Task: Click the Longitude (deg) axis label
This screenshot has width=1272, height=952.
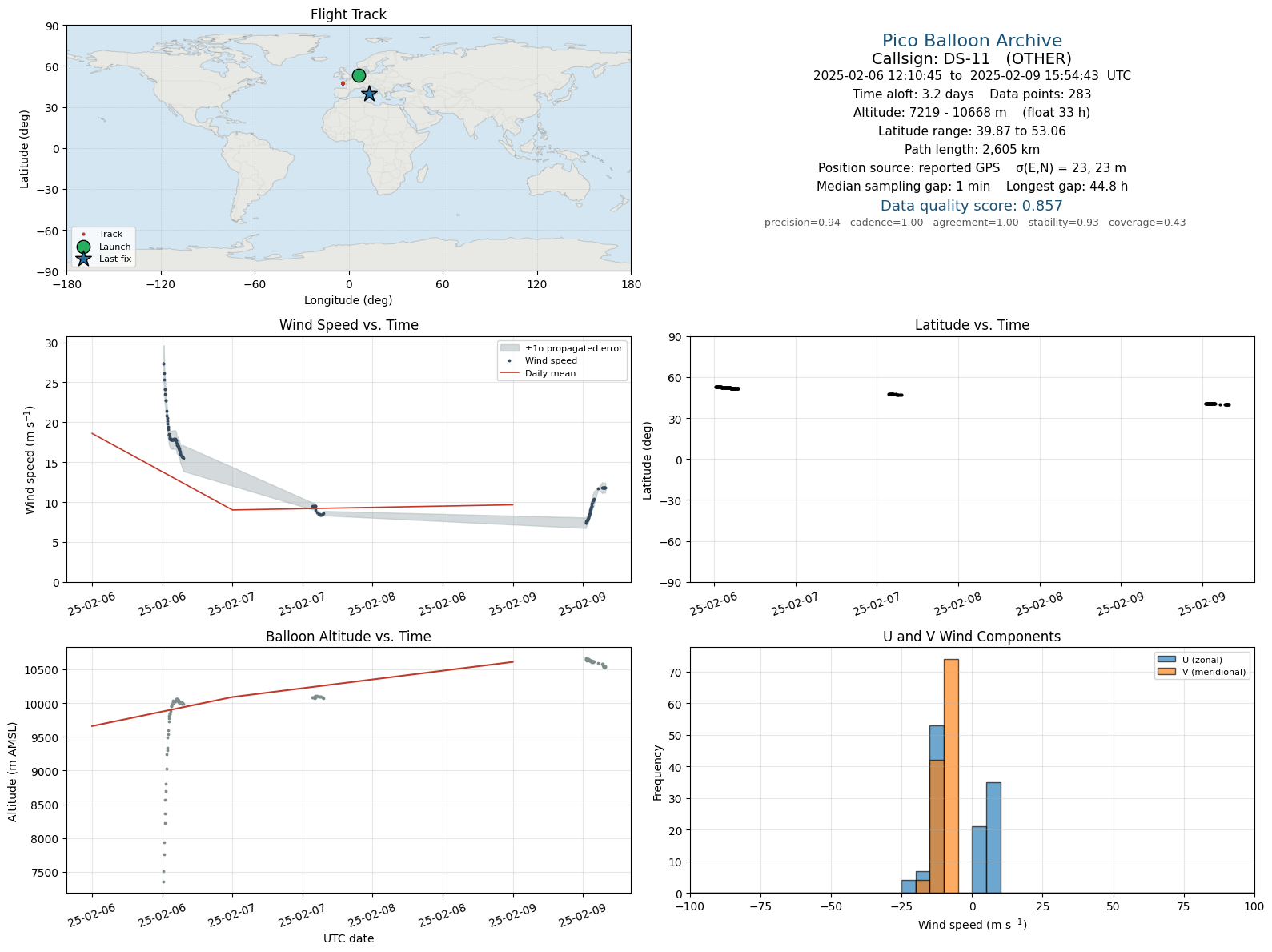Action: coord(348,300)
